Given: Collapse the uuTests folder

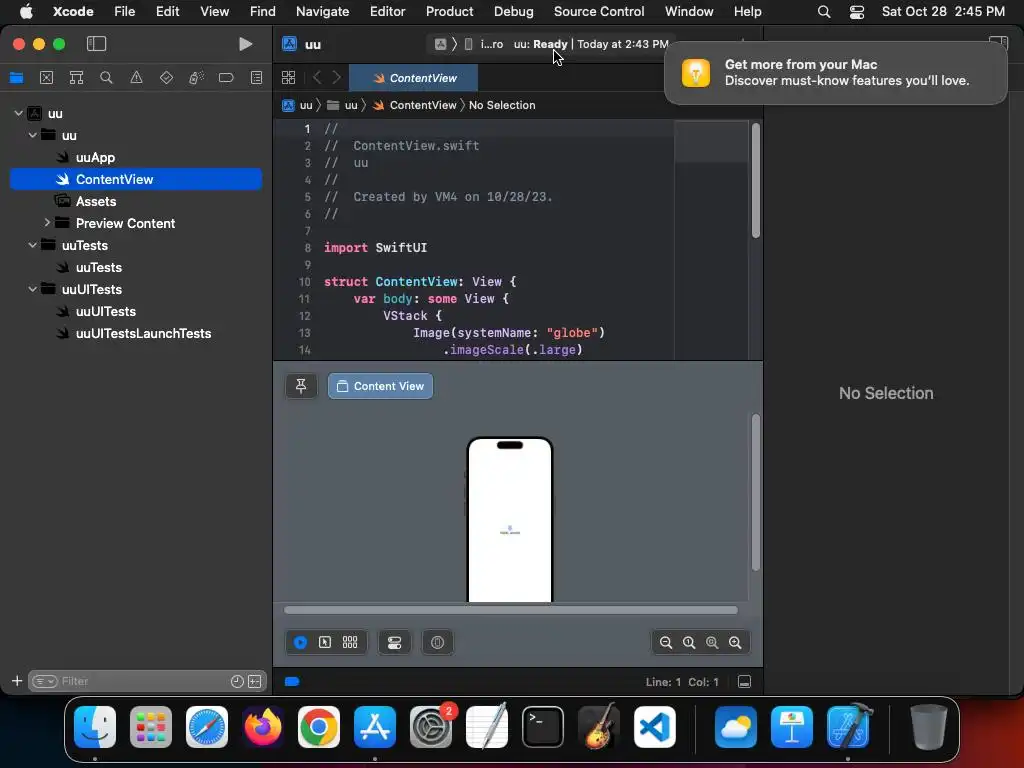Looking at the screenshot, I should tap(32, 245).
